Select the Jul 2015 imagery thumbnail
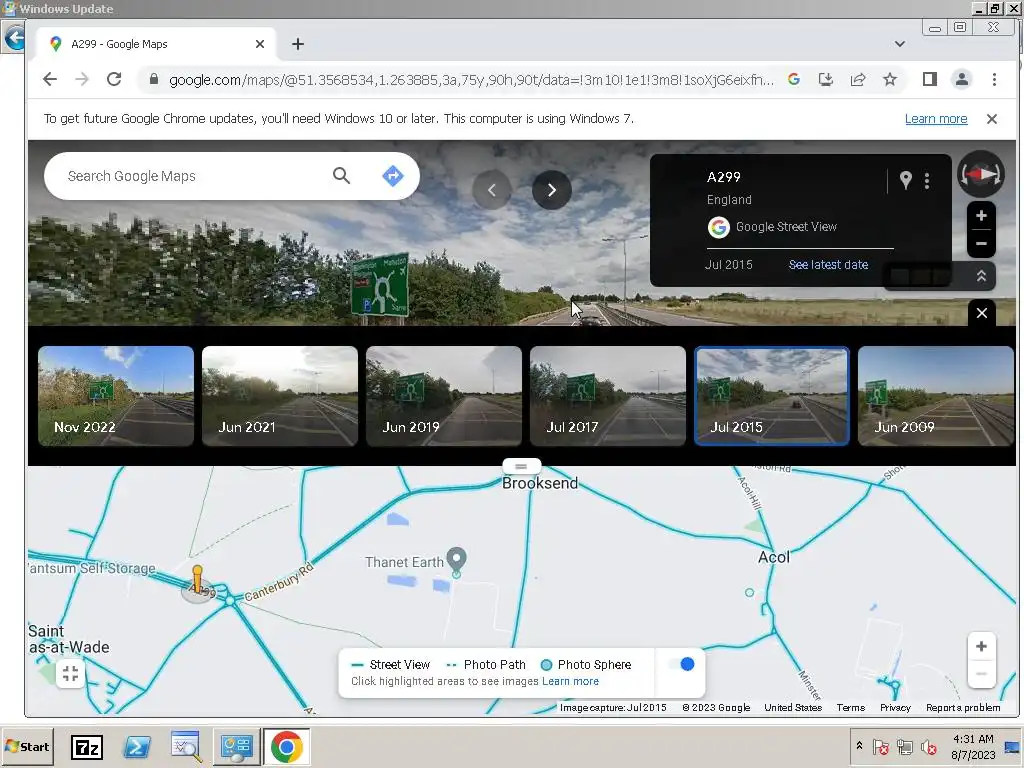 (x=772, y=396)
